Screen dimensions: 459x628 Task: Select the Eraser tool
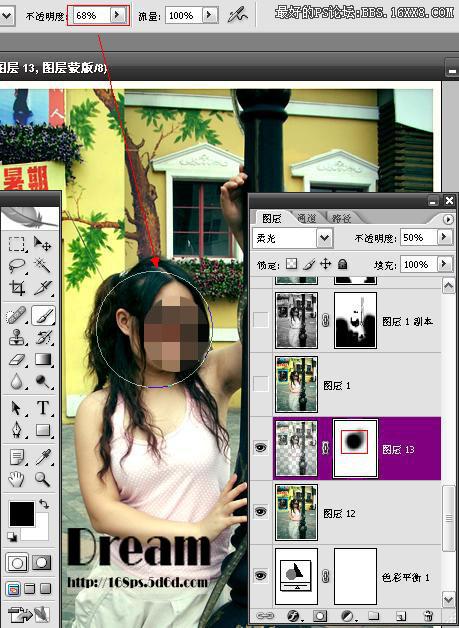point(17,359)
